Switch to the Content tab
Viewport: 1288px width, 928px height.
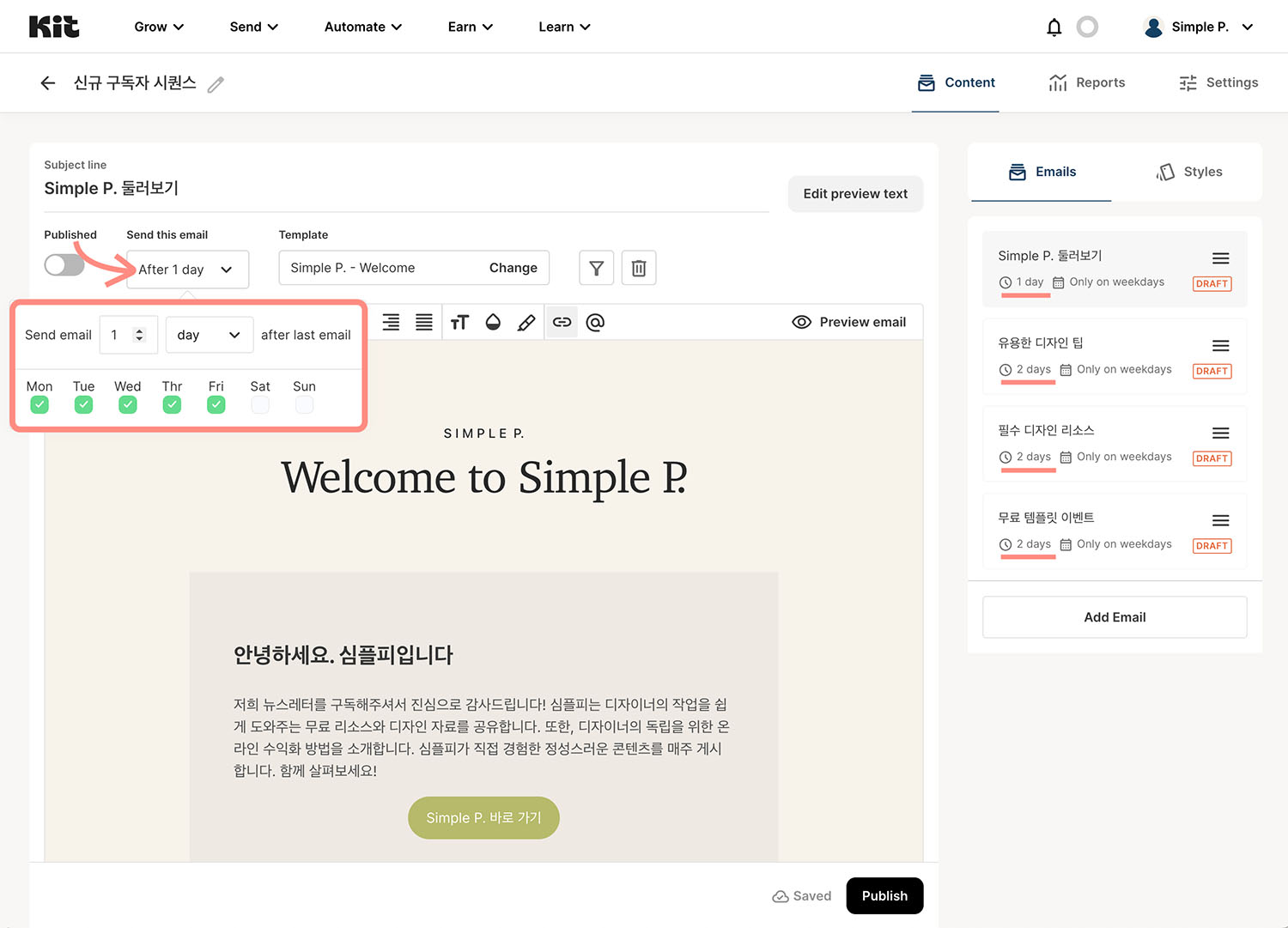(956, 82)
